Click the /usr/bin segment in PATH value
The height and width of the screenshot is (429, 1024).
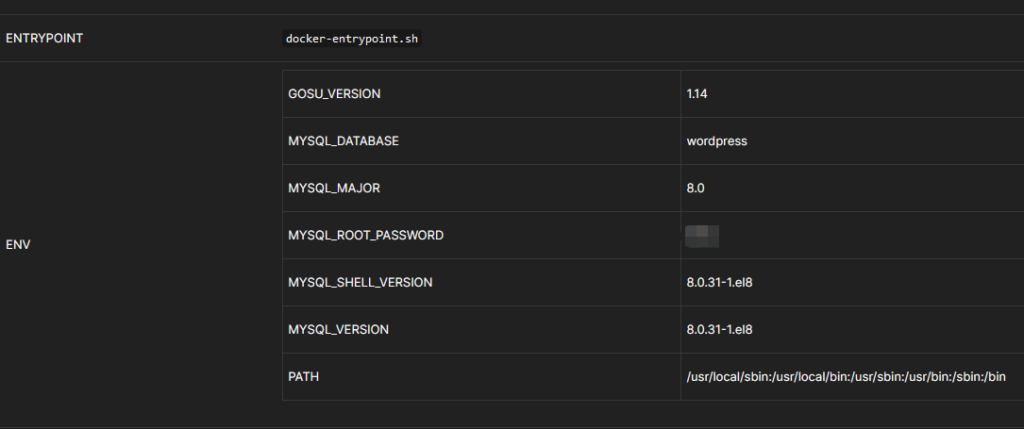click(x=928, y=376)
